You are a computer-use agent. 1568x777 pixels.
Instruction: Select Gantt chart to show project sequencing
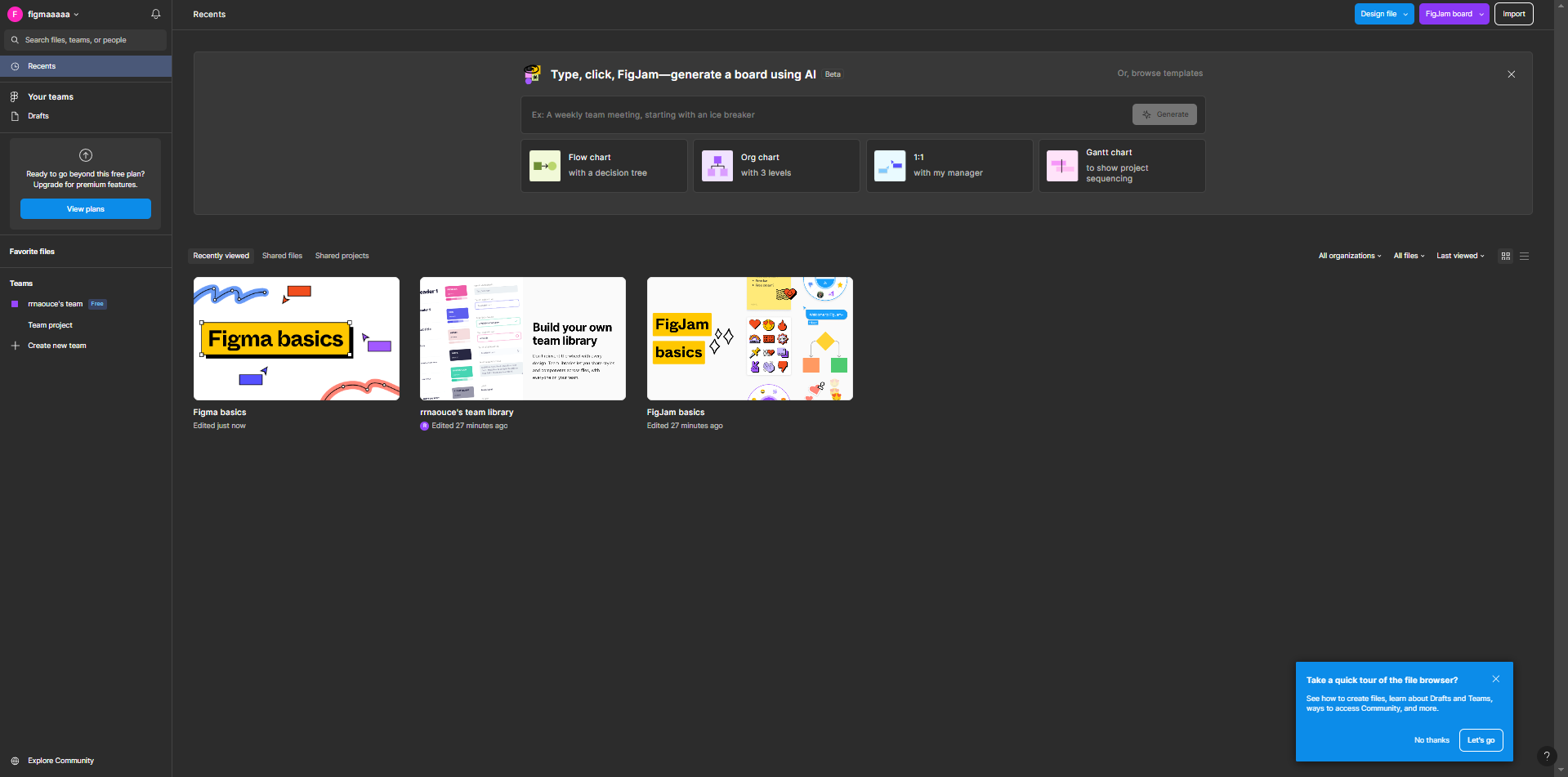pyautogui.click(x=1122, y=166)
